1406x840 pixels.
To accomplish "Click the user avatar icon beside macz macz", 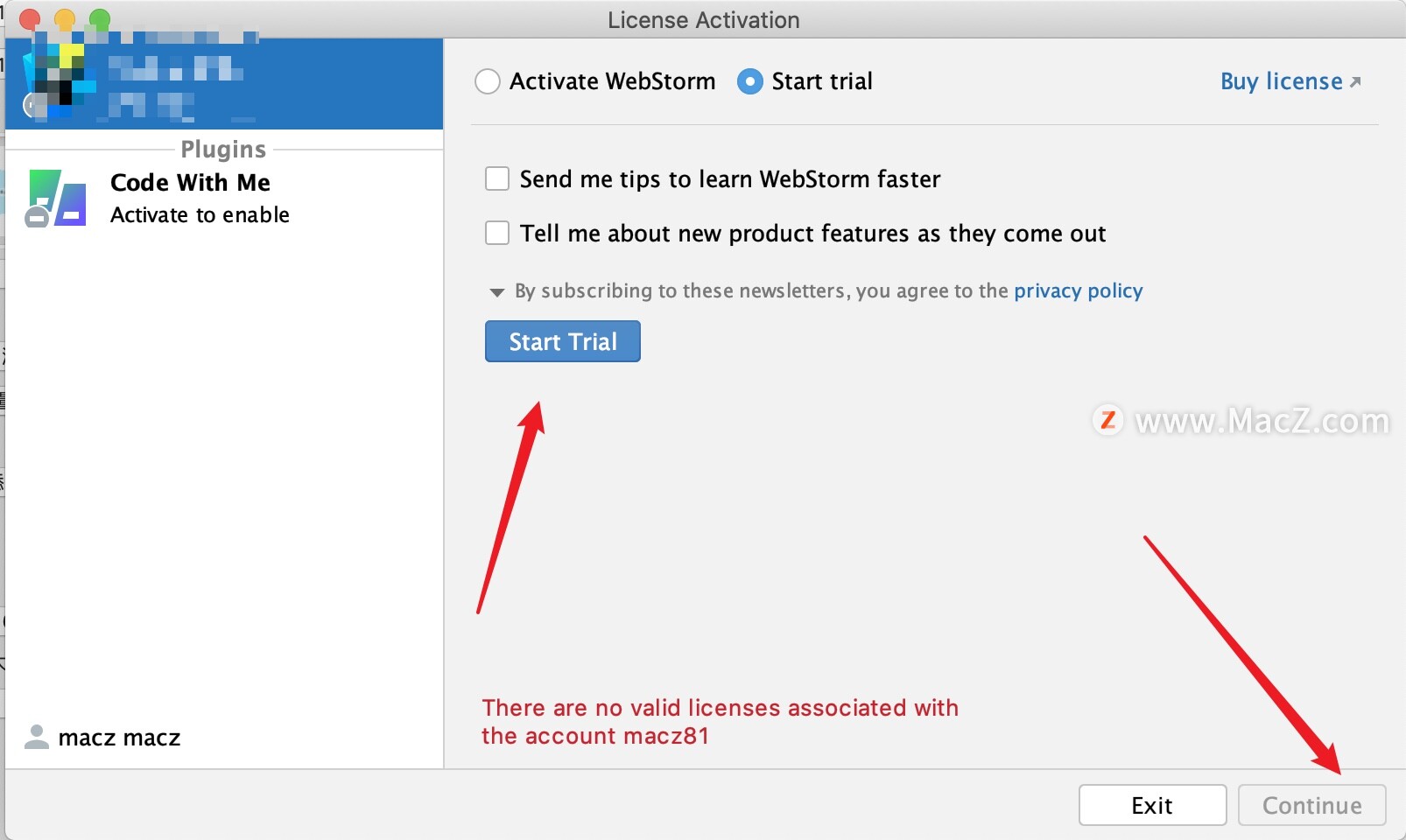I will (37, 738).
